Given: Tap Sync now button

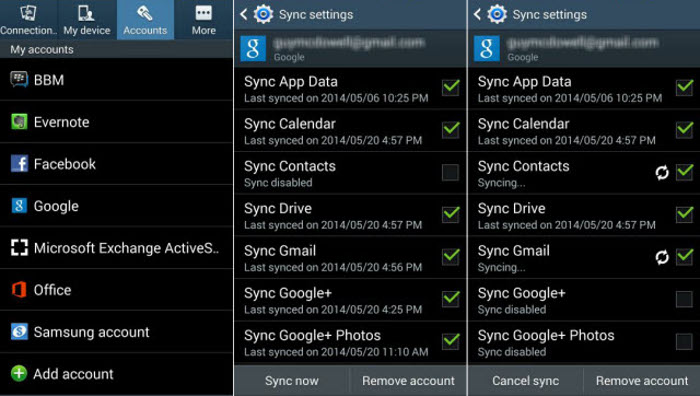Looking at the screenshot, I should point(292,381).
